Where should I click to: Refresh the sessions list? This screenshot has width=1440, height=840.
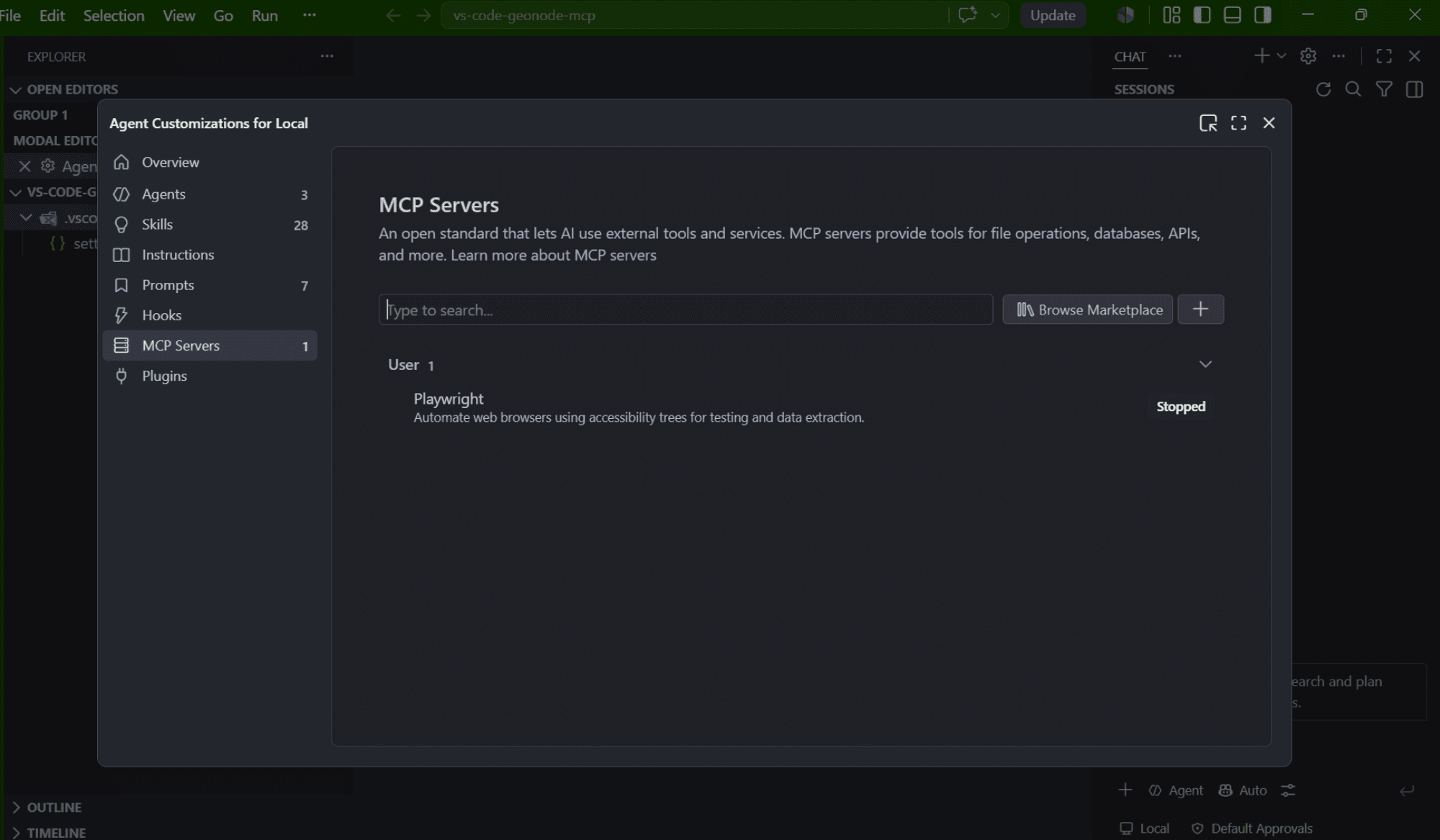click(x=1323, y=89)
